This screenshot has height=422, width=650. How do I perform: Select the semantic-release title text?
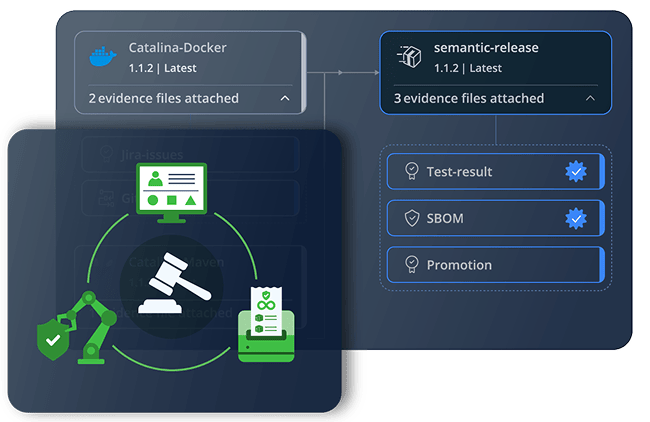[x=486, y=48]
